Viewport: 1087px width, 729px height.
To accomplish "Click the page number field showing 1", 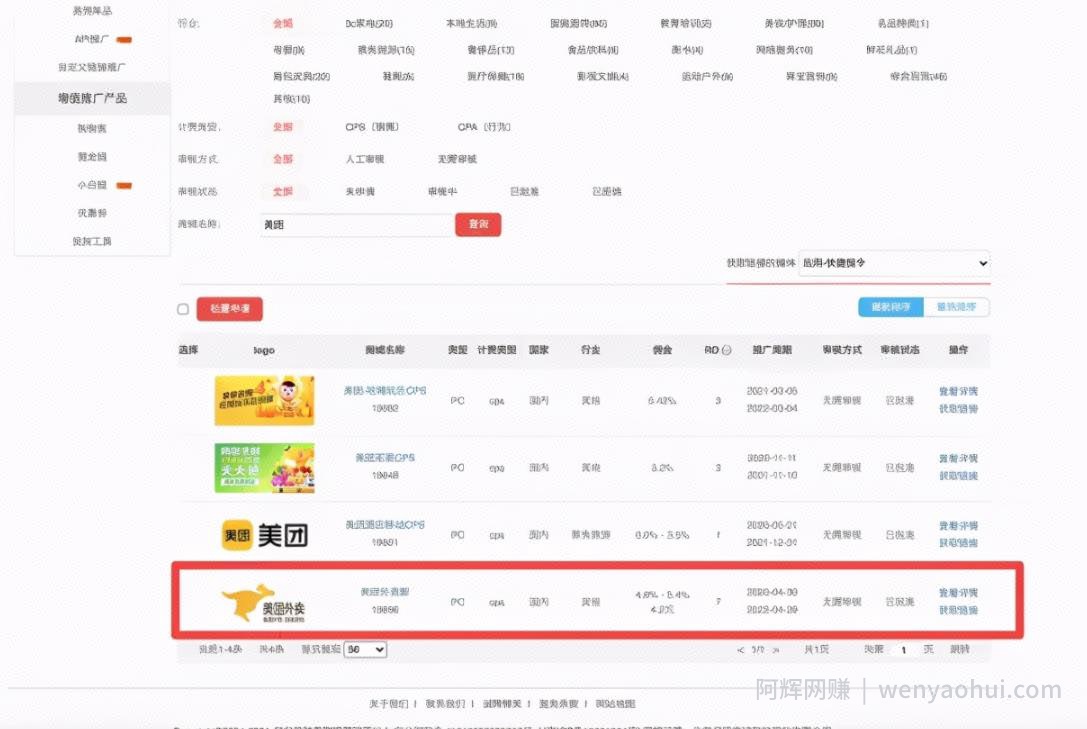I will pos(904,649).
